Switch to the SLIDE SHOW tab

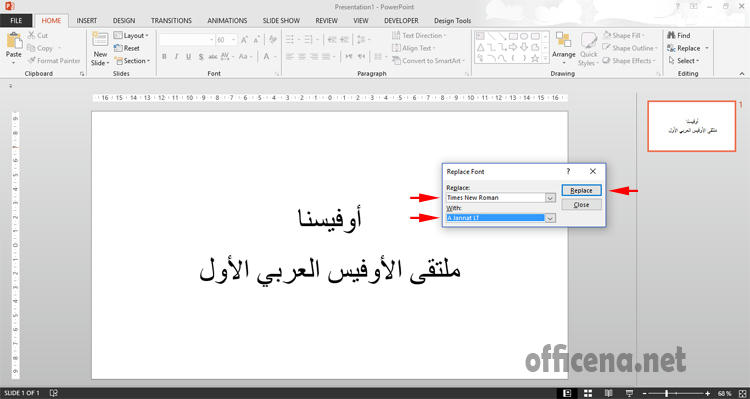pos(281,21)
